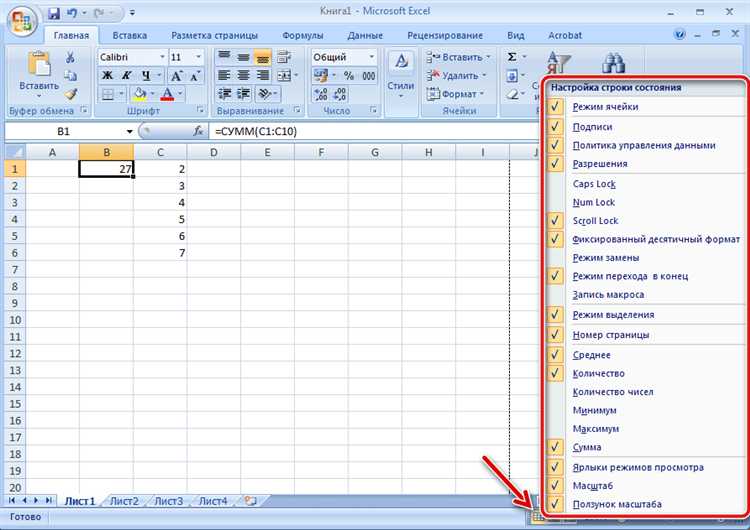Screen dimensions: 750x530
Task: Click the cell borders icon
Action: click(108, 94)
